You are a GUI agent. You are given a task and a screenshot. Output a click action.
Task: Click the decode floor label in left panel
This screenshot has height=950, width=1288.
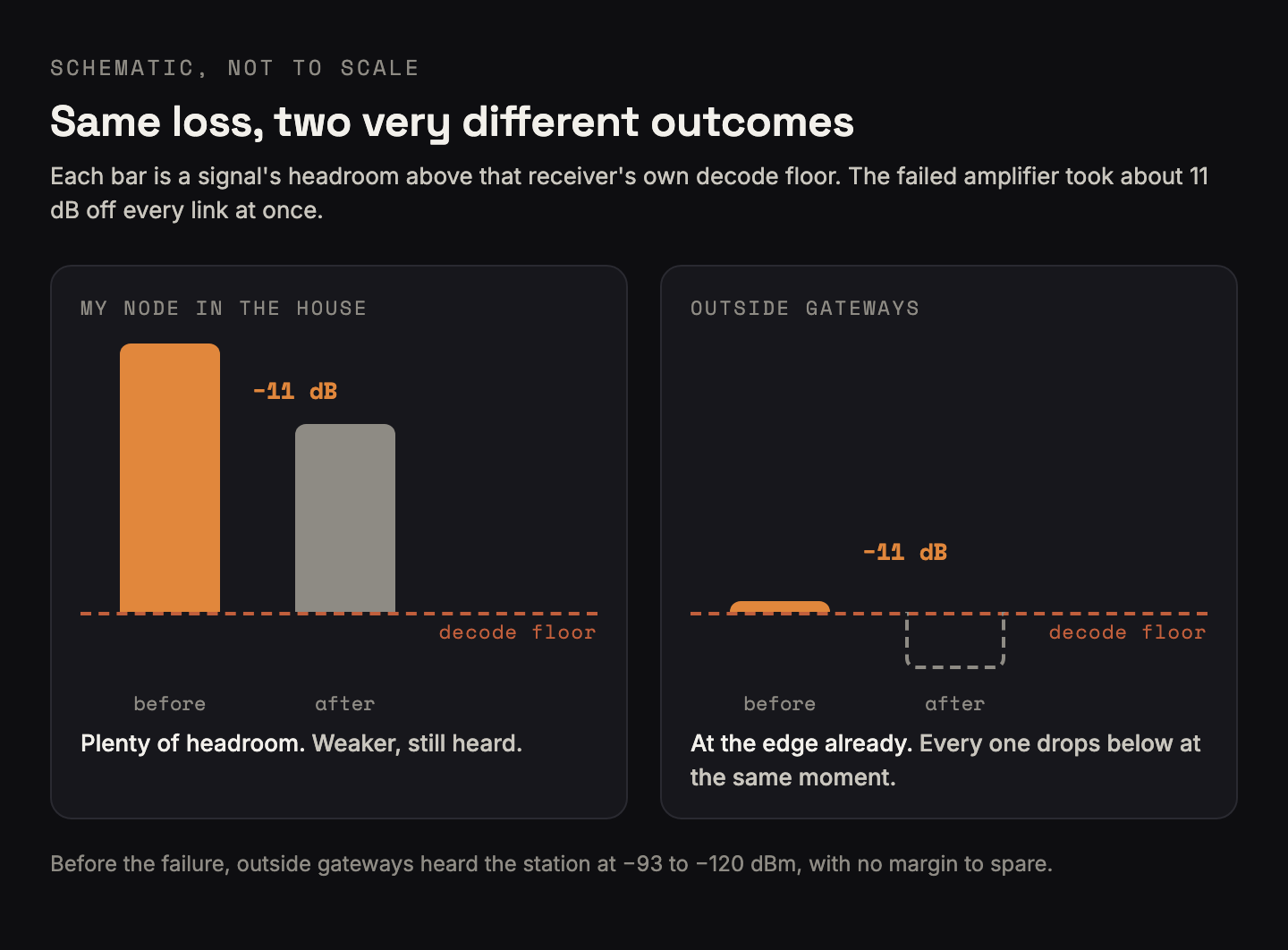(x=517, y=632)
